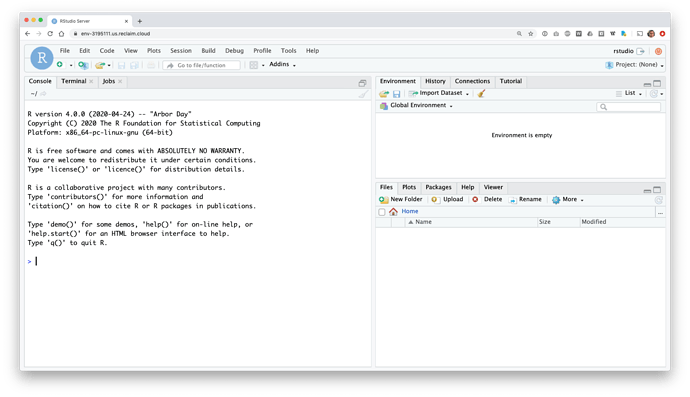Switch to the Environment tab
This screenshot has height=397, width=690.
point(398,81)
